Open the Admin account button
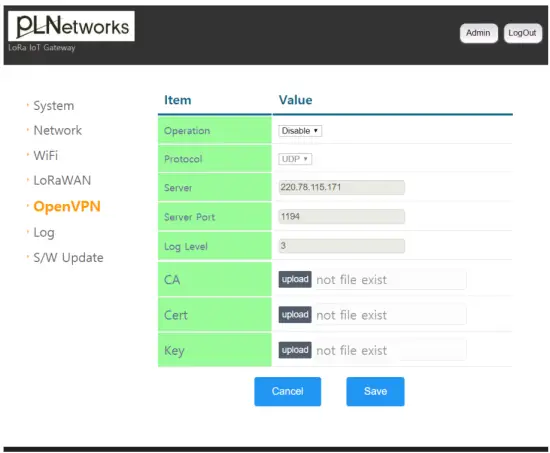This screenshot has width=550, height=453. click(x=478, y=33)
